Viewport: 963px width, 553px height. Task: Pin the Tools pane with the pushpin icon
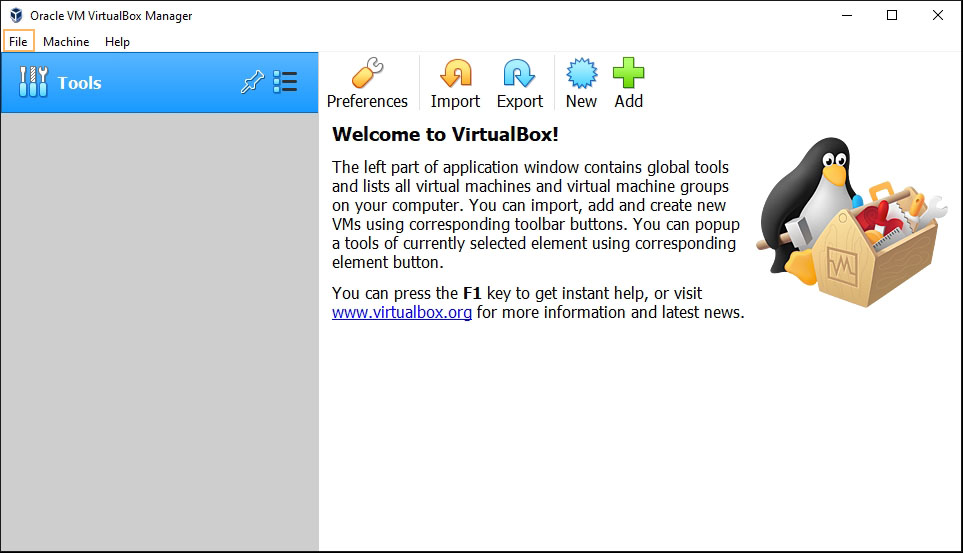coord(252,83)
